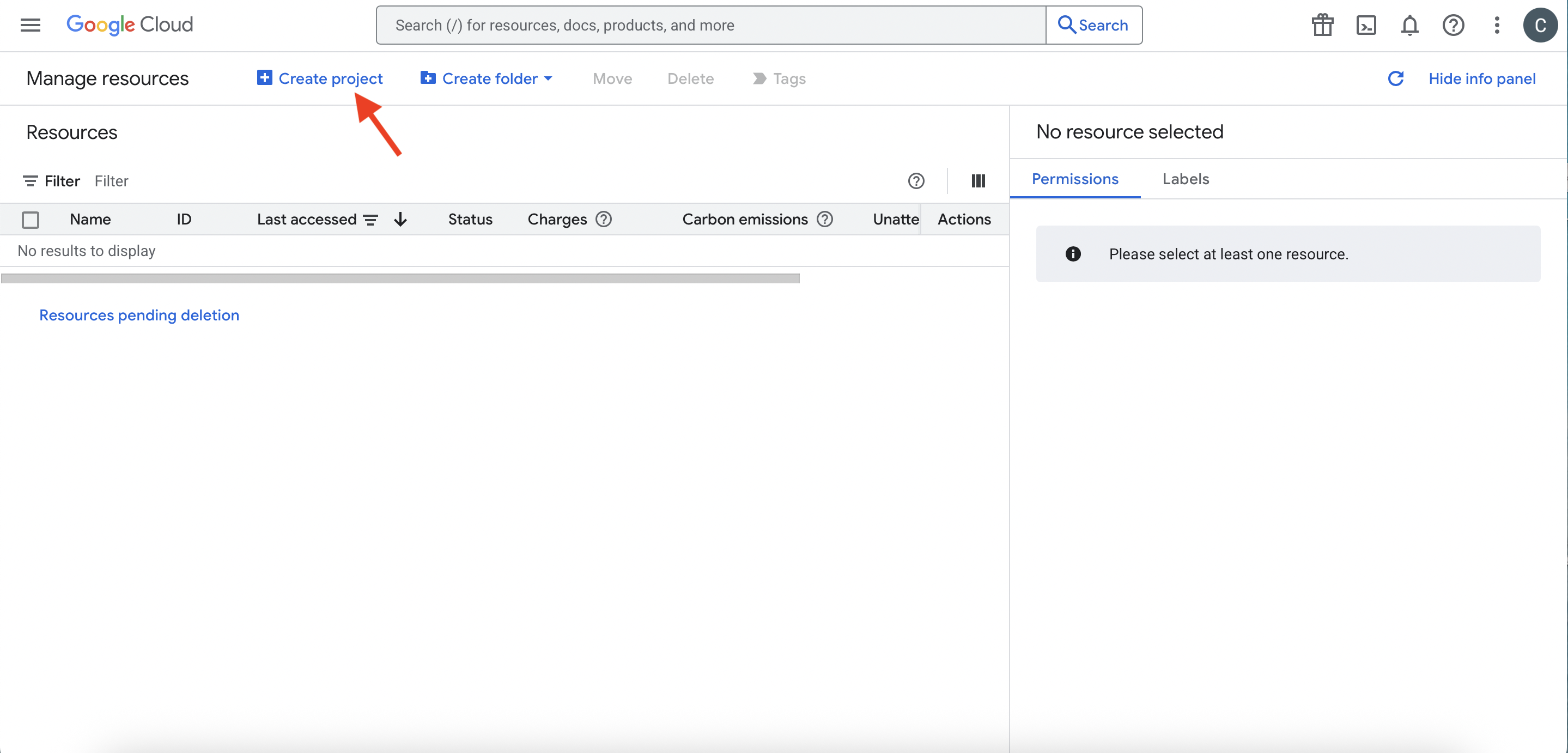This screenshot has height=753, width=1568.
Task: Focus the resources search field
Action: [711, 25]
